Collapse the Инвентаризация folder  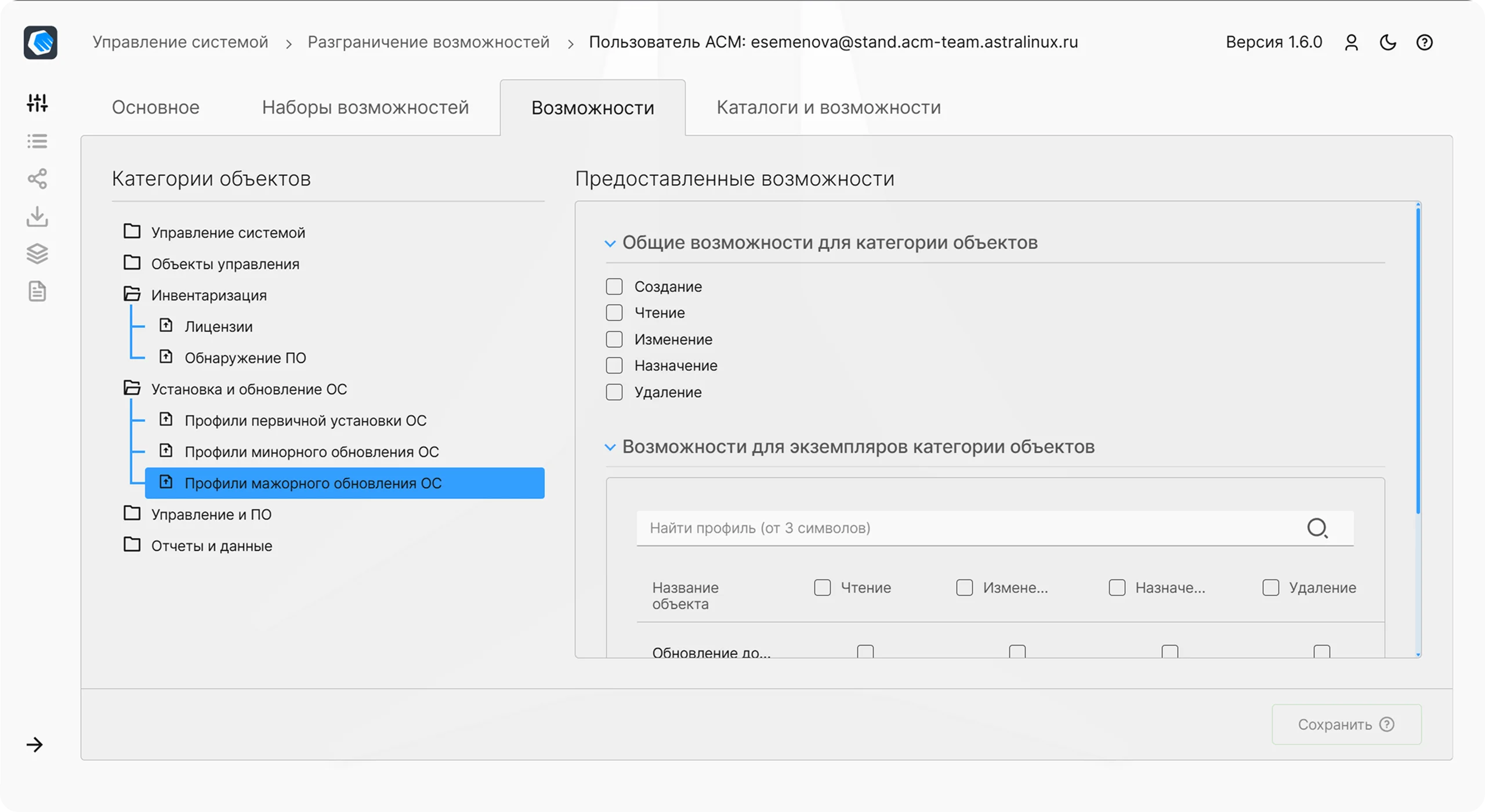point(132,294)
